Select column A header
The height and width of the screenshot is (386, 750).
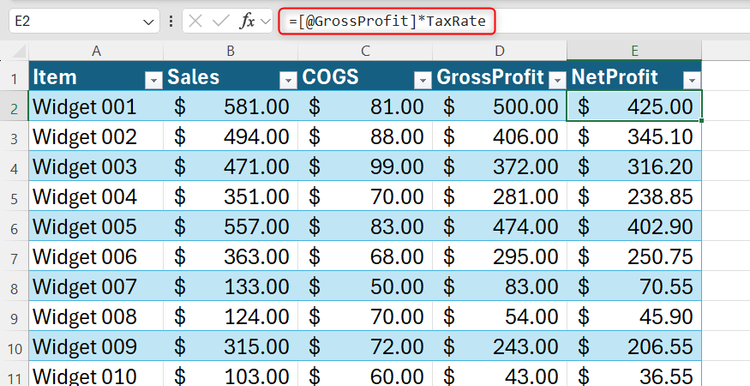tap(96, 51)
